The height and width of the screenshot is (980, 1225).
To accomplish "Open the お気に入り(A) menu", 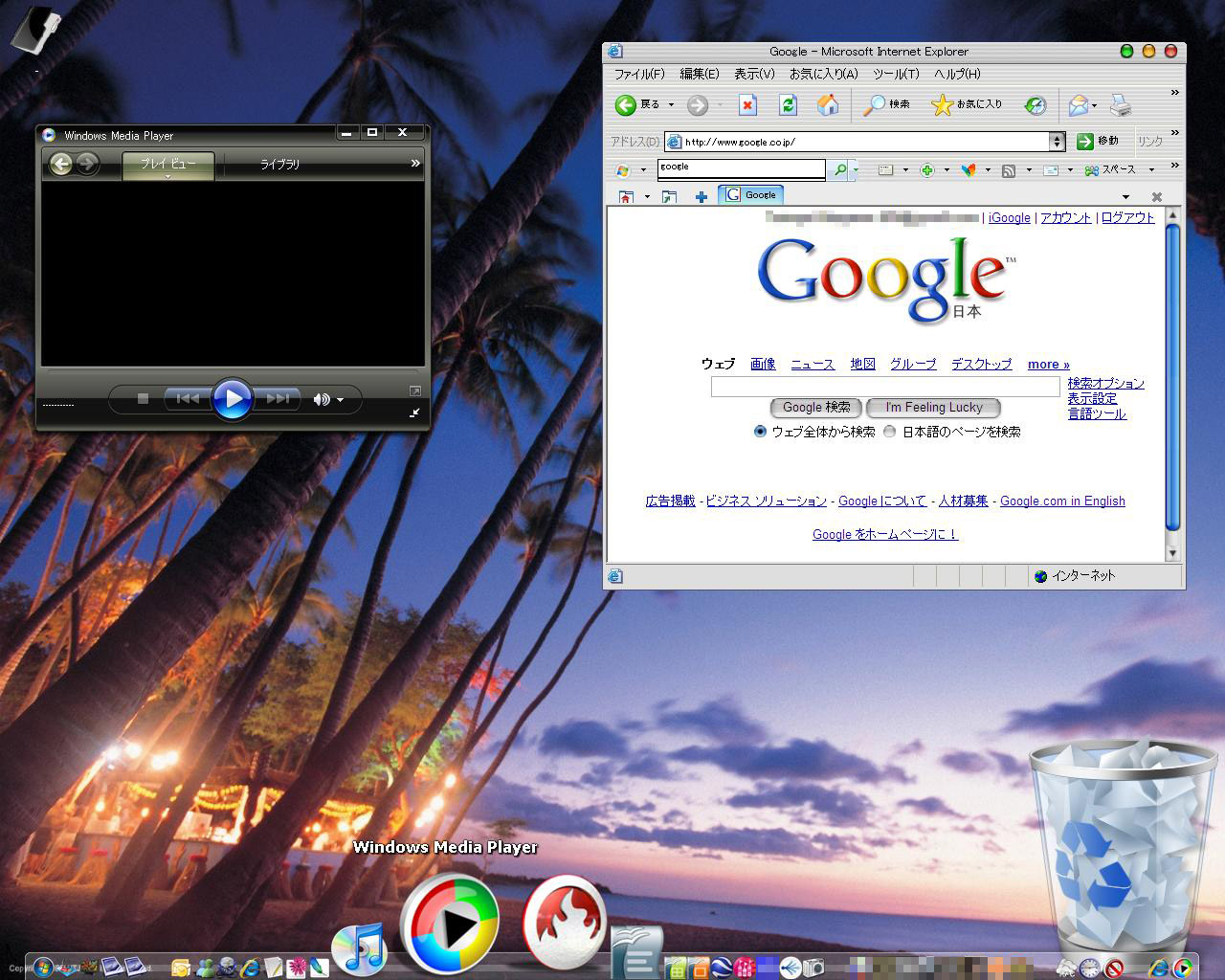I will pyautogui.click(x=823, y=74).
